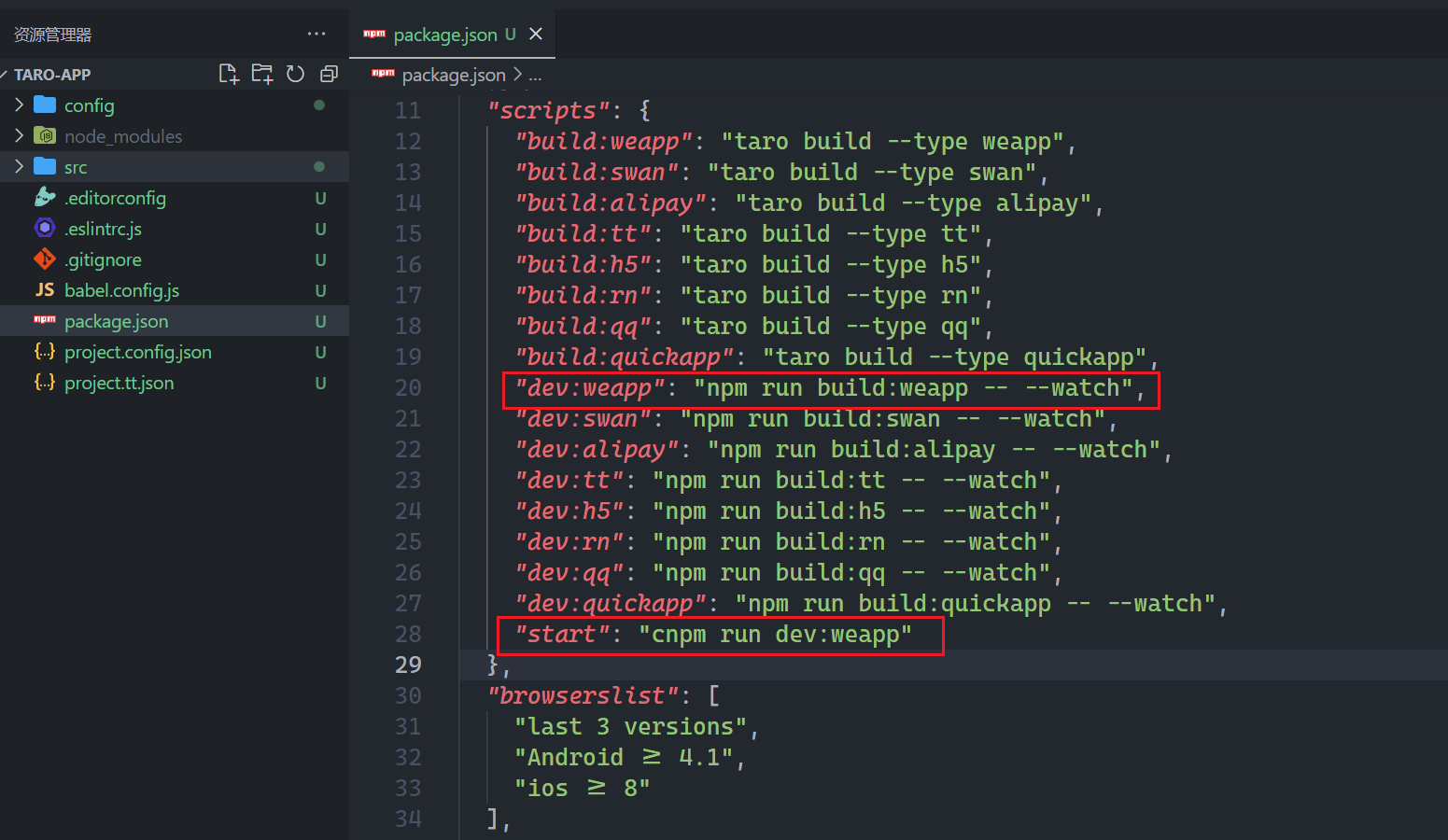The image size is (1448, 840).
Task: Click the "browserslist" key
Action: [583, 695]
